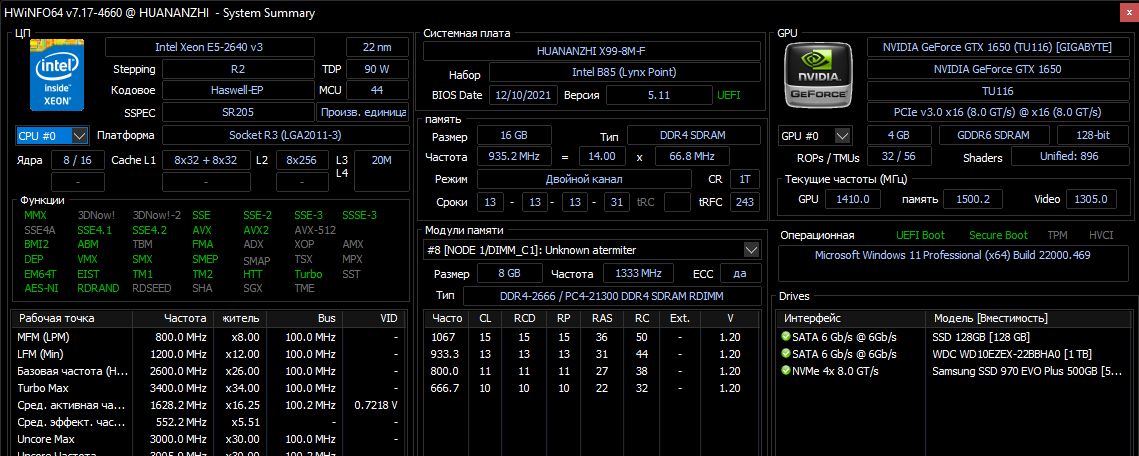Viewport: 1139px width, 456px height.
Task: Click the AVX2 feature flag
Action: (x=256, y=230)
